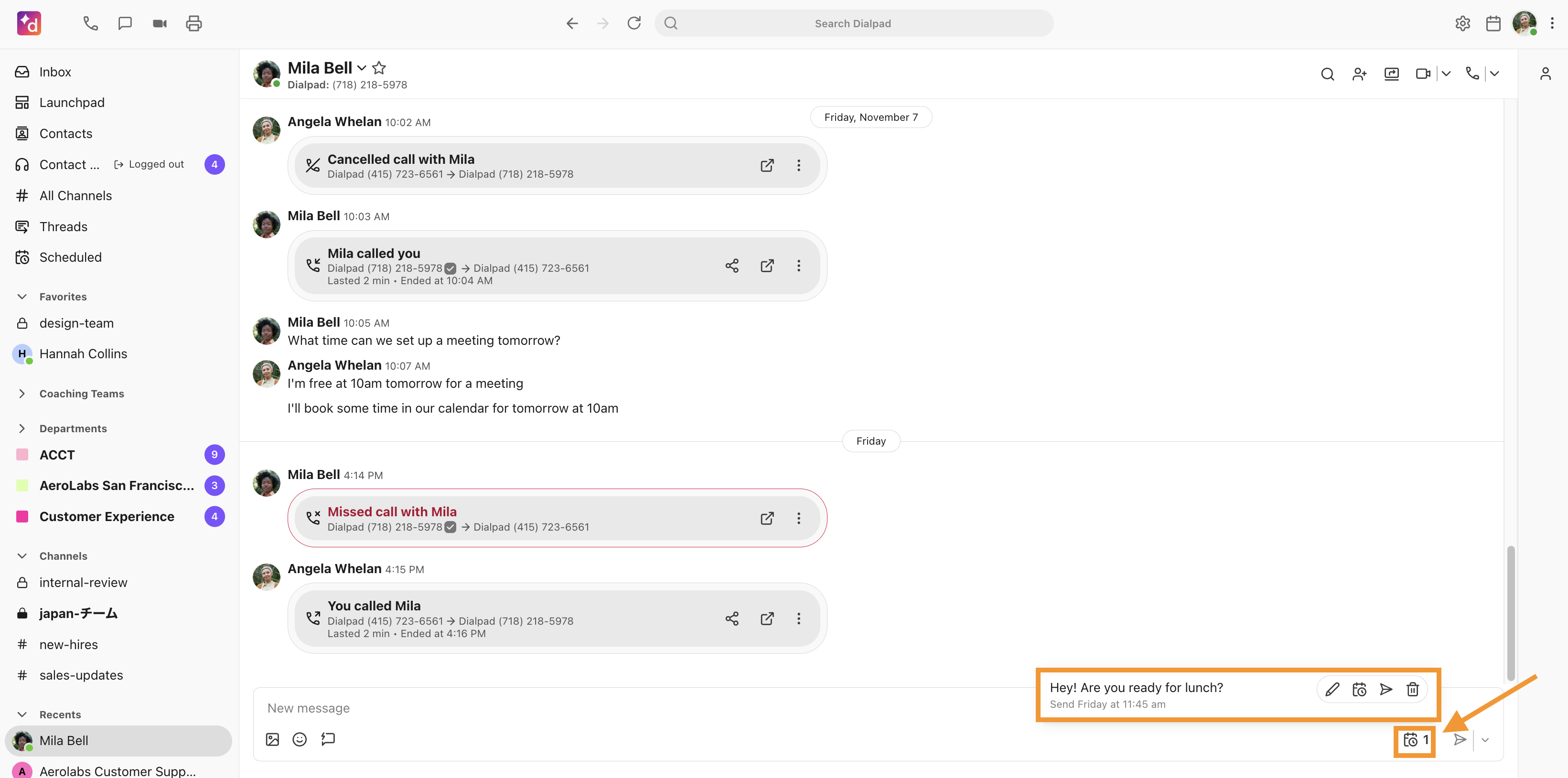
Task: Open the dialer phone icon in top bar
Action: click(91, 23)
